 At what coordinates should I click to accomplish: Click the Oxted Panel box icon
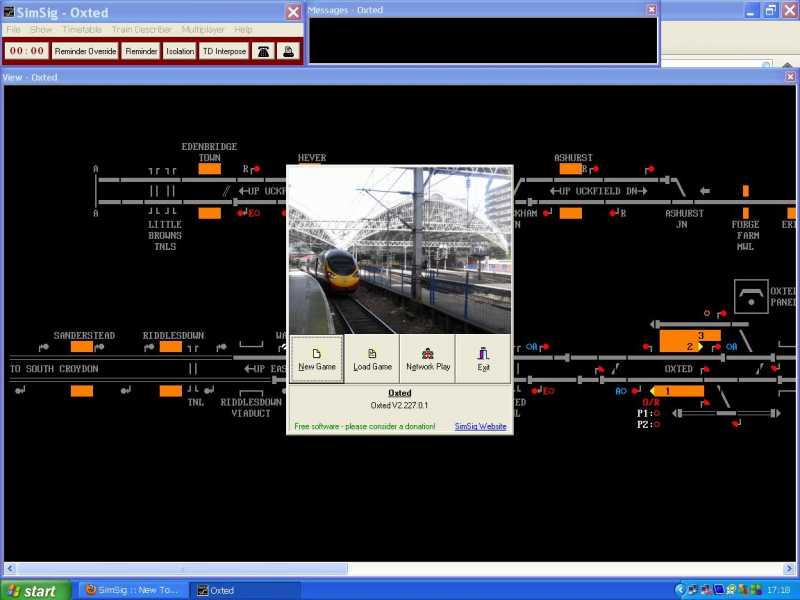click(x=751, y=296)
